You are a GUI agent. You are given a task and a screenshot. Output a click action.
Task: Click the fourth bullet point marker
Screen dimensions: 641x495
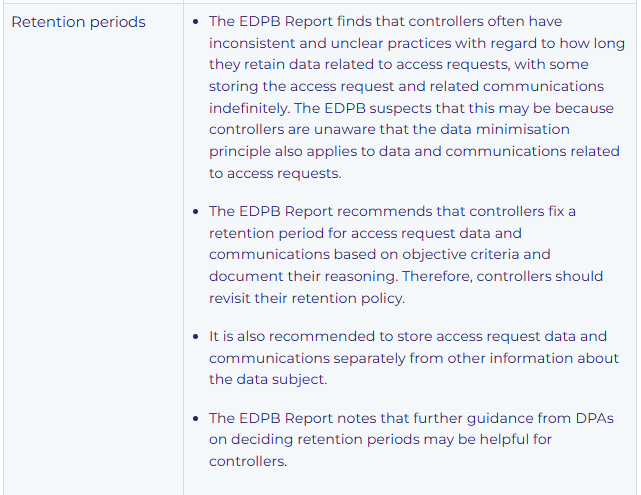195,418
